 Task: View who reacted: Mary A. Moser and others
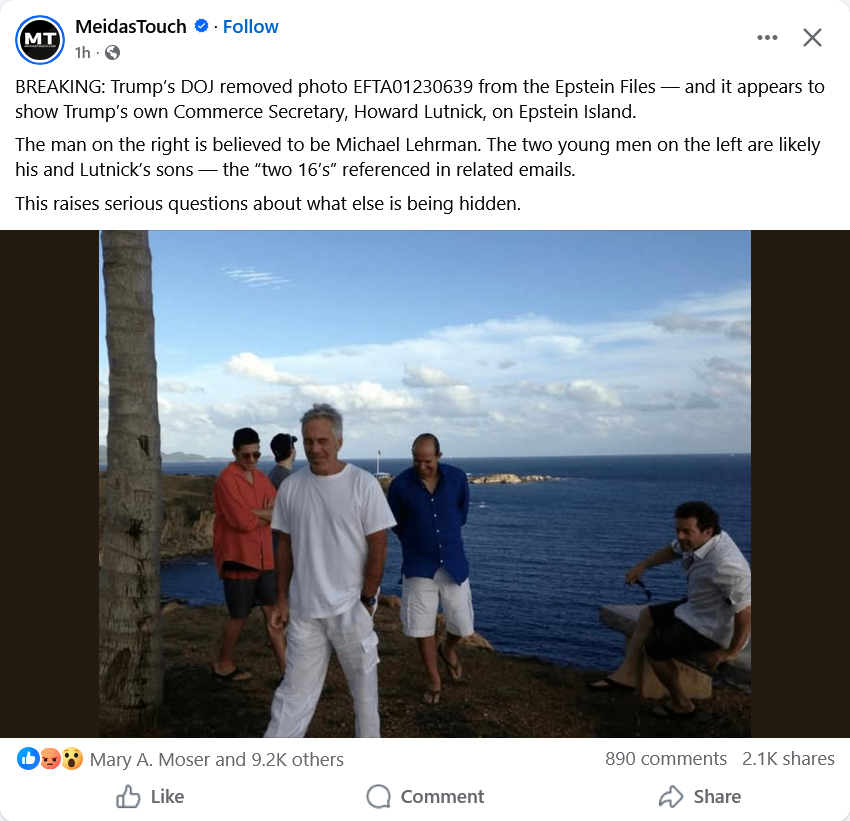pyautogui.click(x=217, y=759)
